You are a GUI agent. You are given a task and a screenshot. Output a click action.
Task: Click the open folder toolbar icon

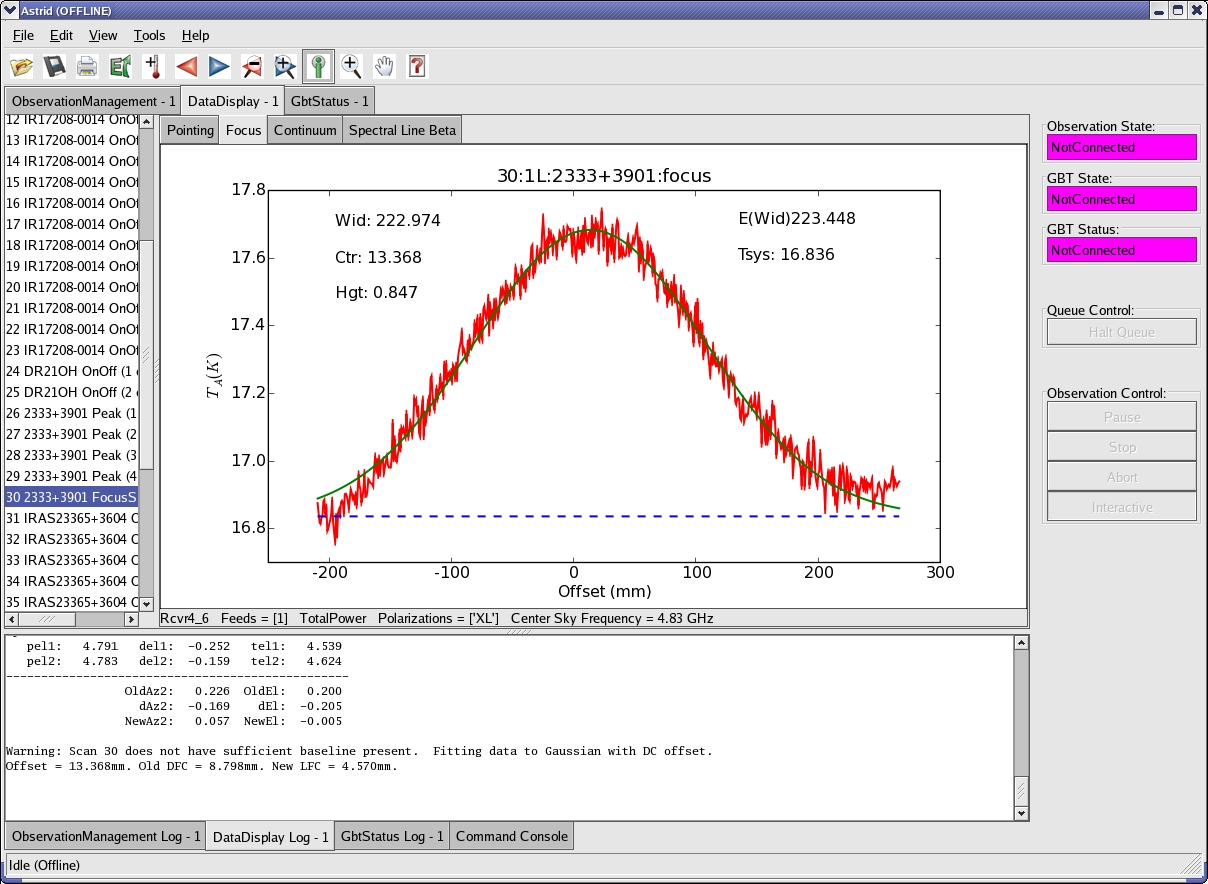[x=22, y=67]
